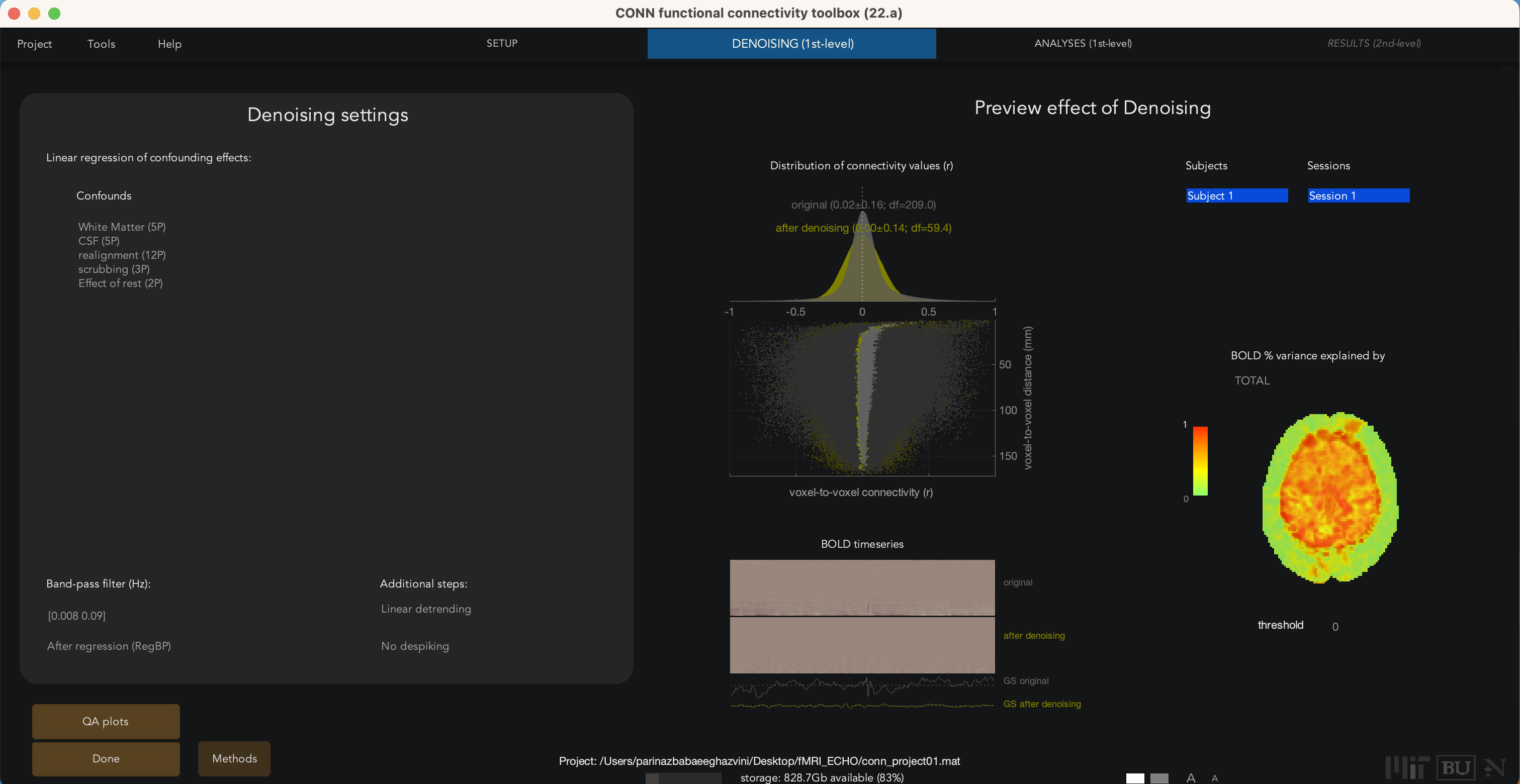Open the Linear detrending dropdown
The height and width of the screenshot is (784, 1520).
click(425, 609)
